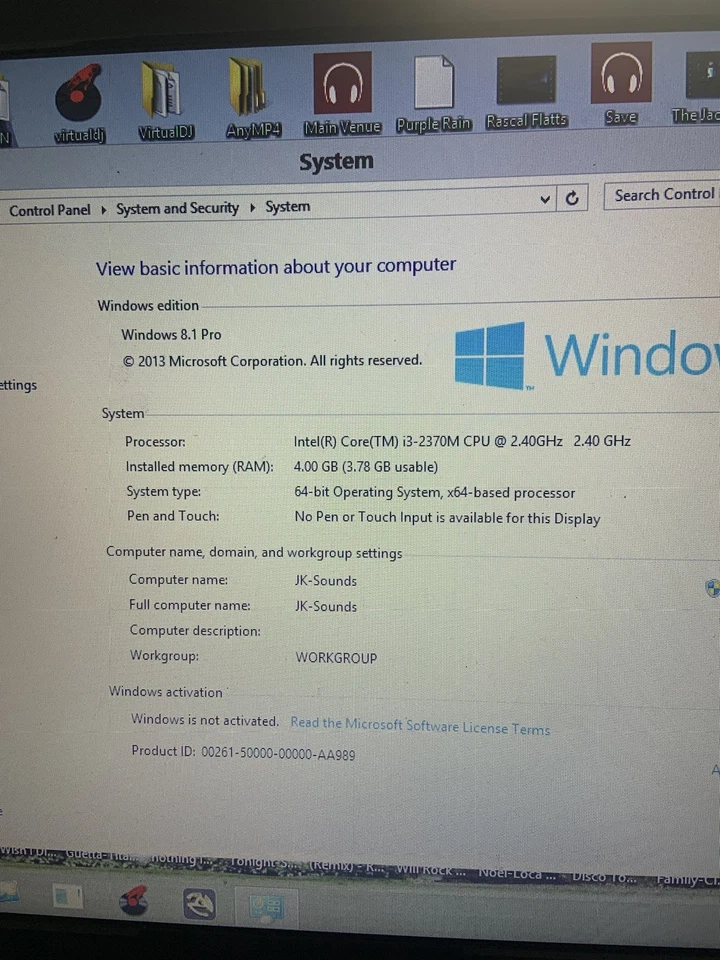Select the i3-2370M processor value
Screen dimensions: 720x960
coord(462,441)
